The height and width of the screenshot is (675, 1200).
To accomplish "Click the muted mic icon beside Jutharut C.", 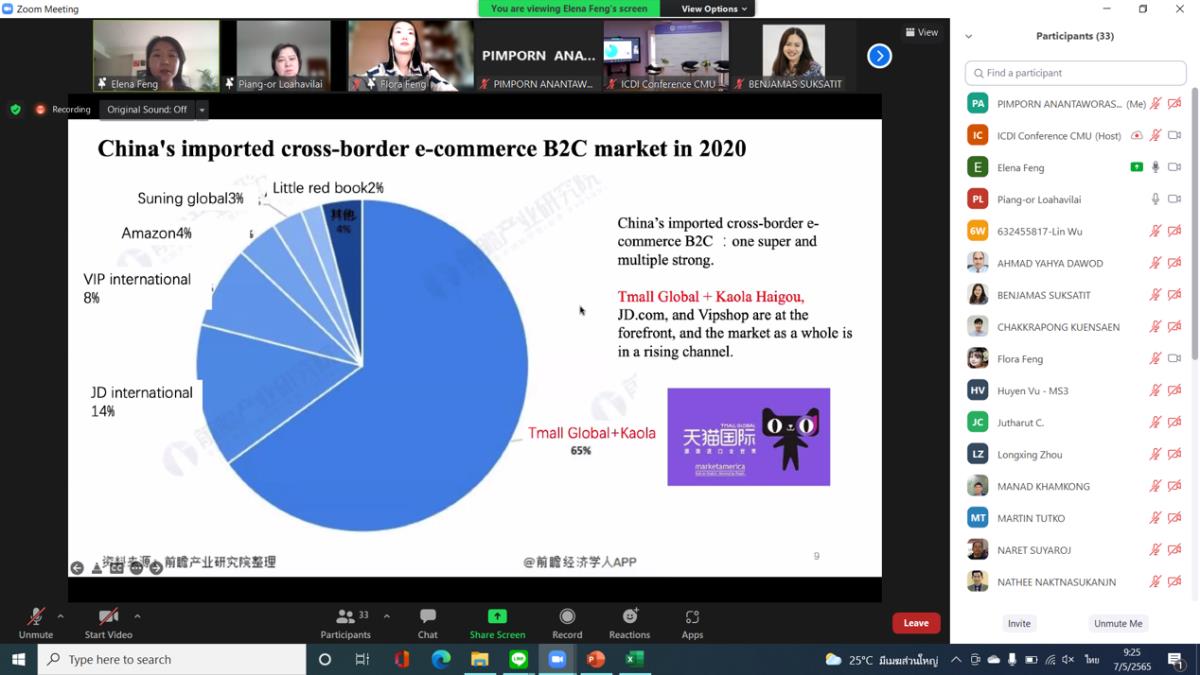I will click(x=1156, y=422).
